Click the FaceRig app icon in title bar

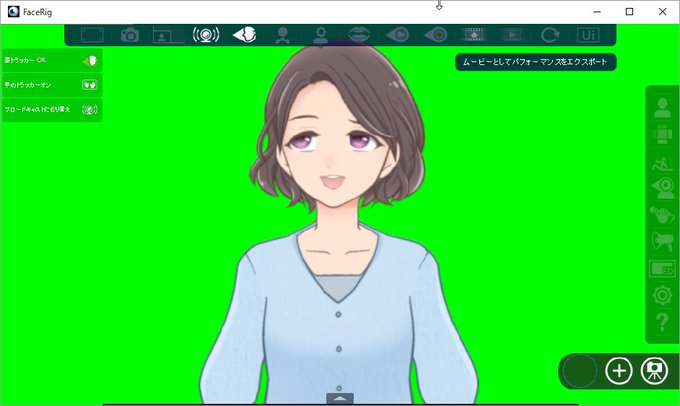(x=13, y=12)
